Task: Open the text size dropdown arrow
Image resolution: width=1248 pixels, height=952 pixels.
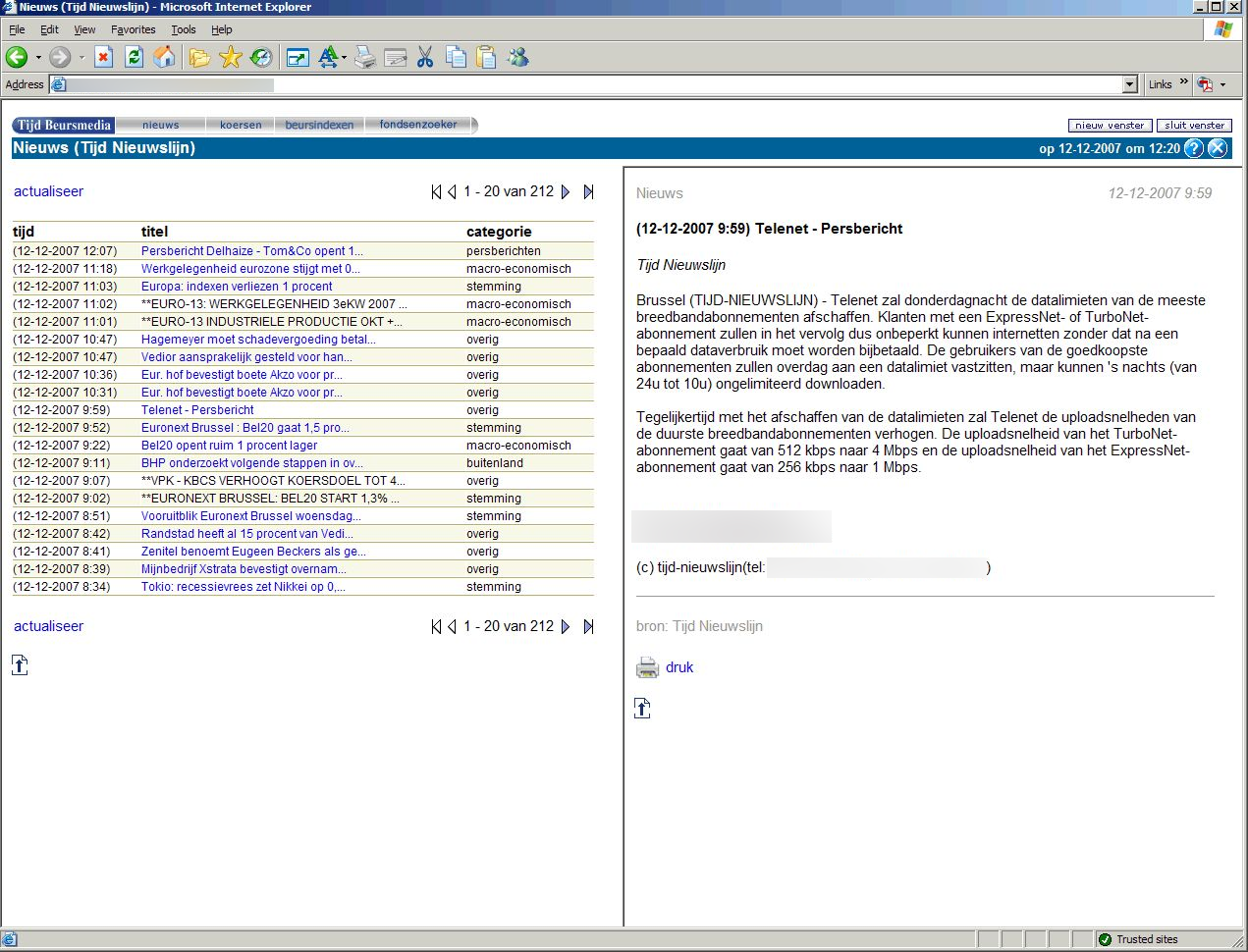Action: (x=344, y=57)
